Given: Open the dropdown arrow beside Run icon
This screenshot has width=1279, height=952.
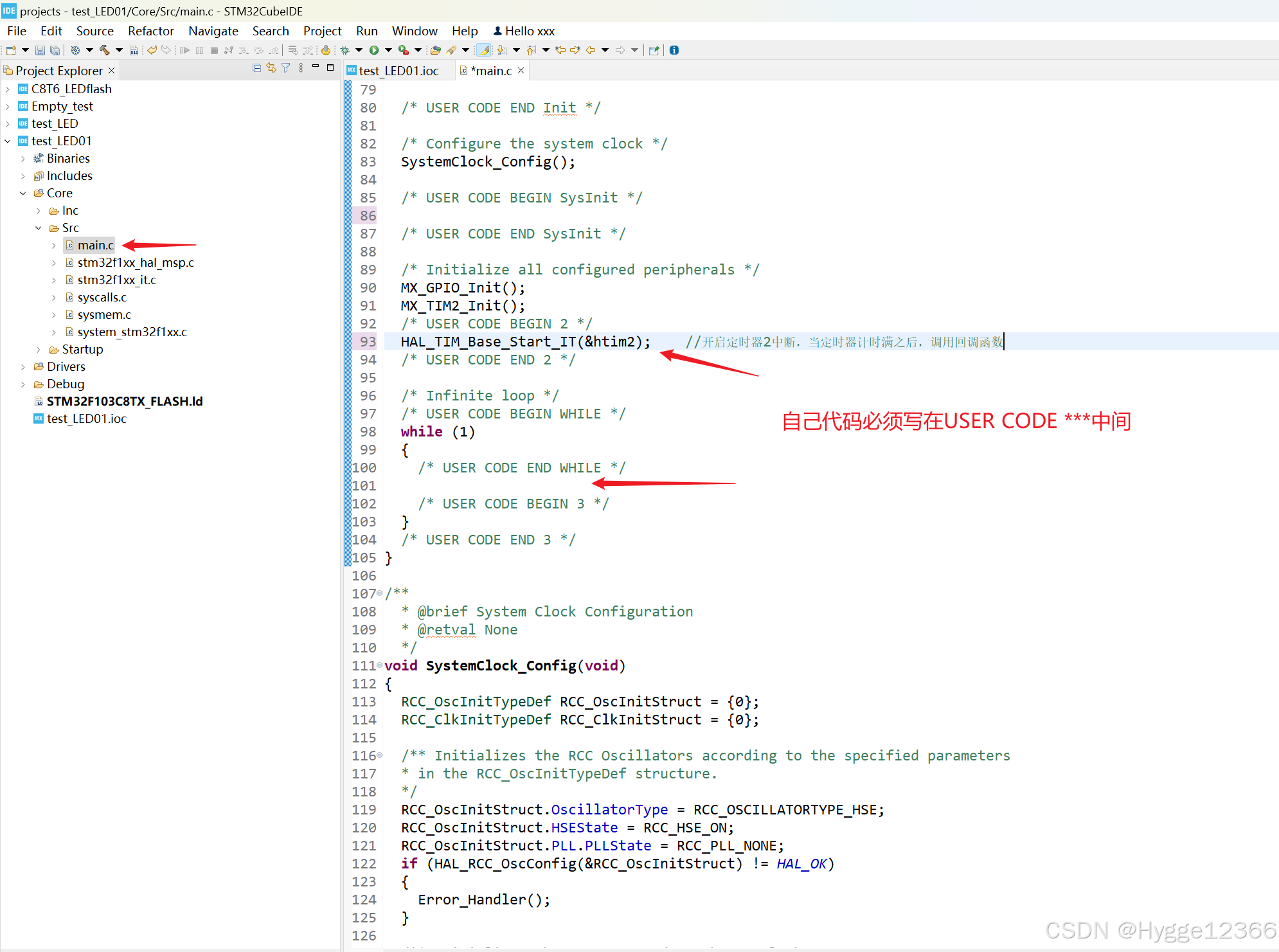Looking at the screenshot, I should pyautogui.click(x=388, y=50).
